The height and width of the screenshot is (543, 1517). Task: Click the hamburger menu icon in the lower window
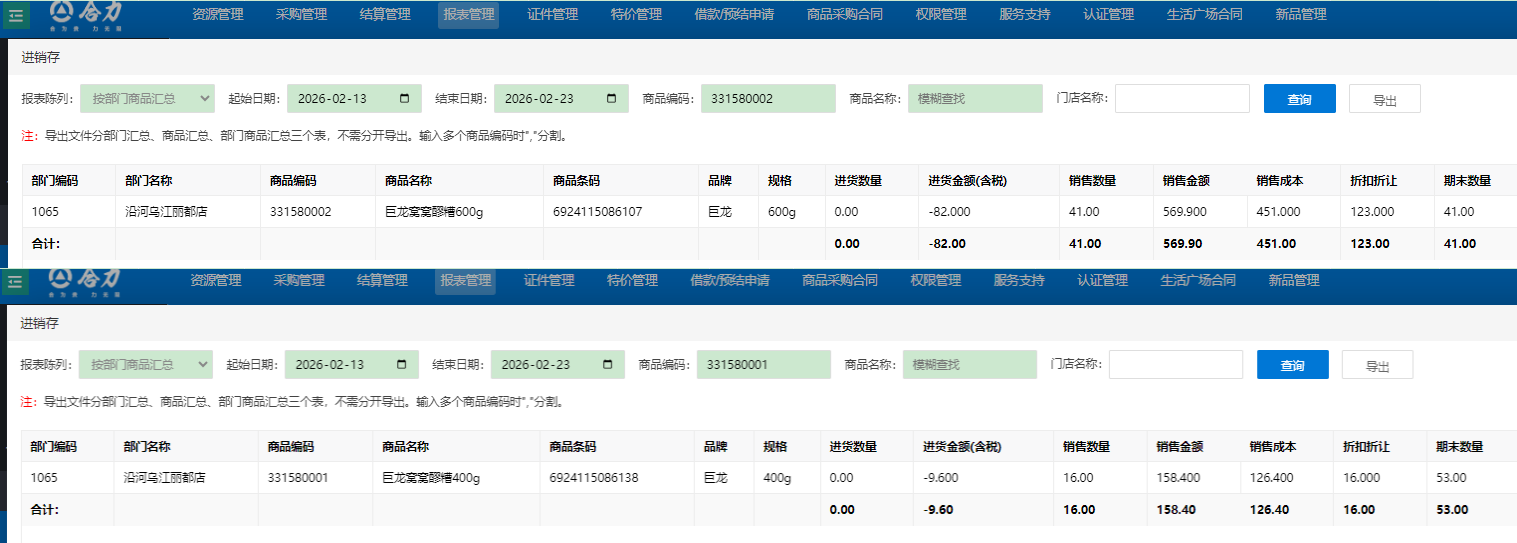pos(15,282)
